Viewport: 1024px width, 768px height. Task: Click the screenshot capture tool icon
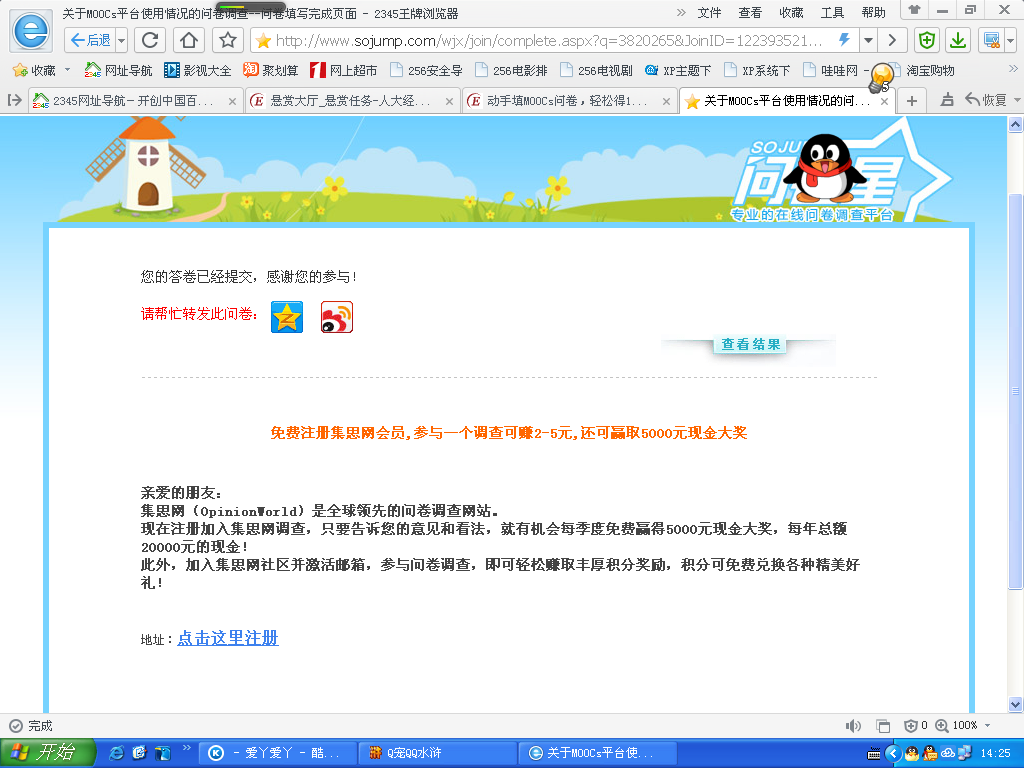pos(991,40)
